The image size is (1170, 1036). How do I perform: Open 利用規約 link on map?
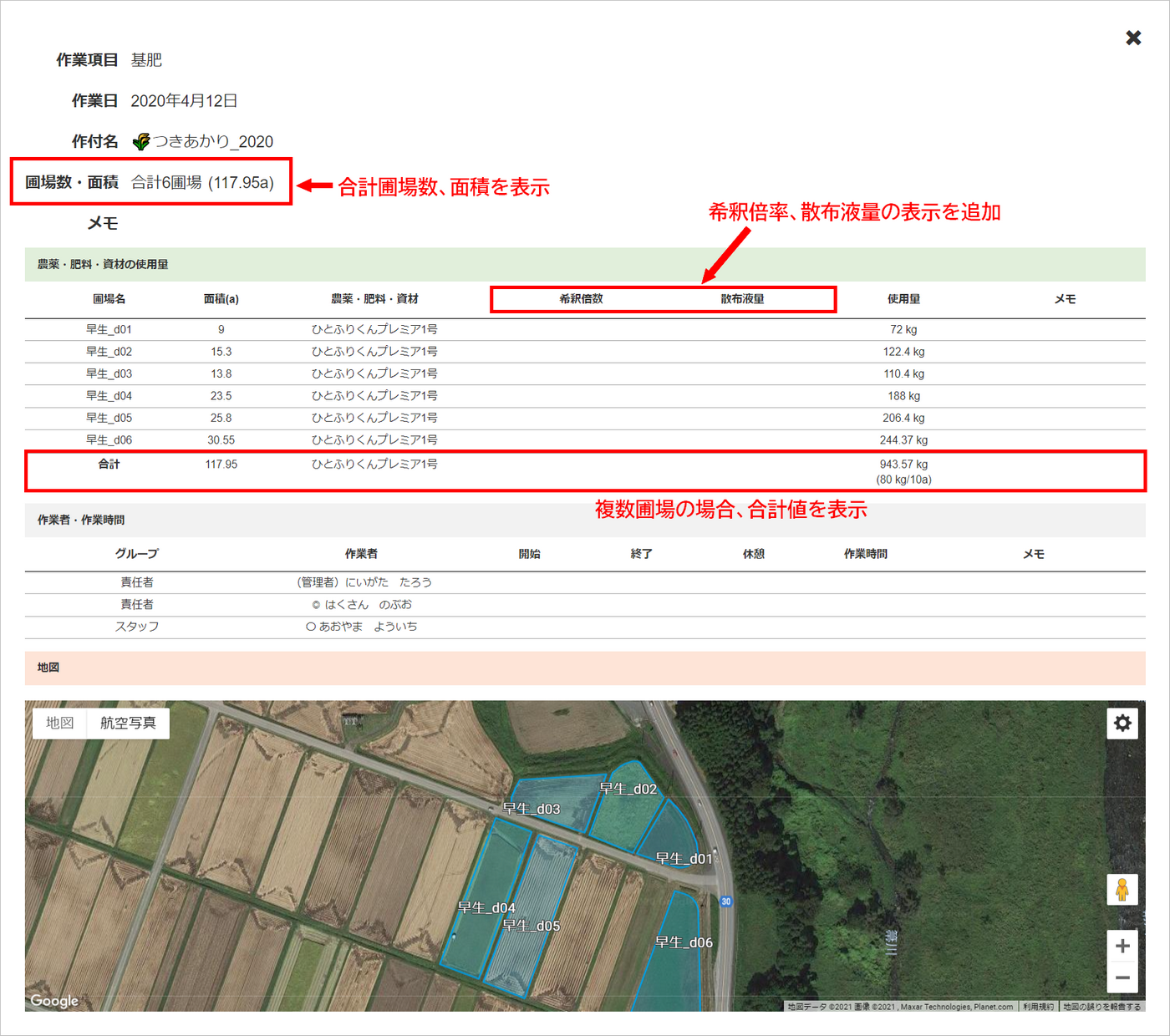click(x=1038, y=1007)
